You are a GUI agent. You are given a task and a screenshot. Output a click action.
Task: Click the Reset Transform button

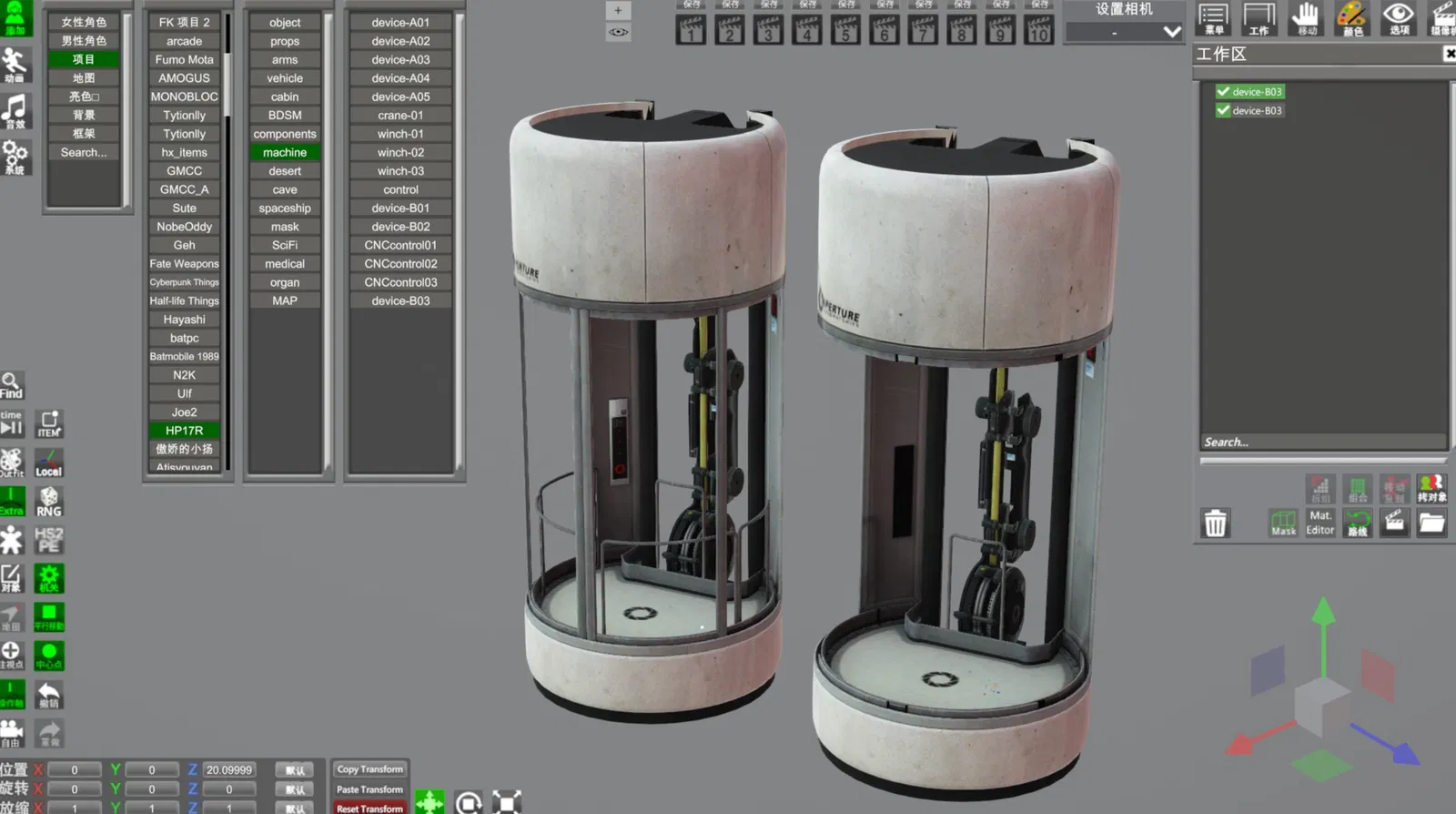point(369,808)
